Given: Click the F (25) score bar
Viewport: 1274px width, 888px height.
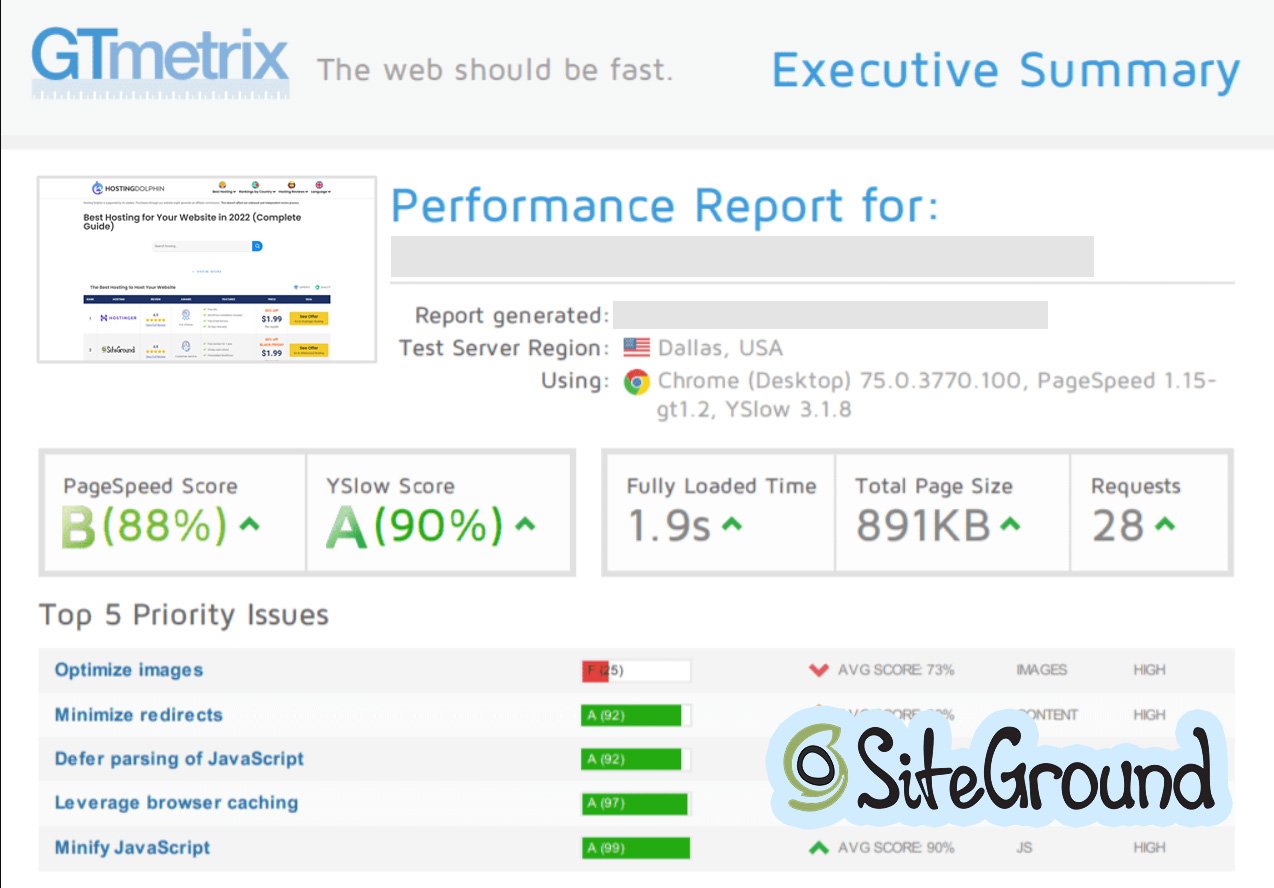Looking at the screenshot, I should click(636, 670).
